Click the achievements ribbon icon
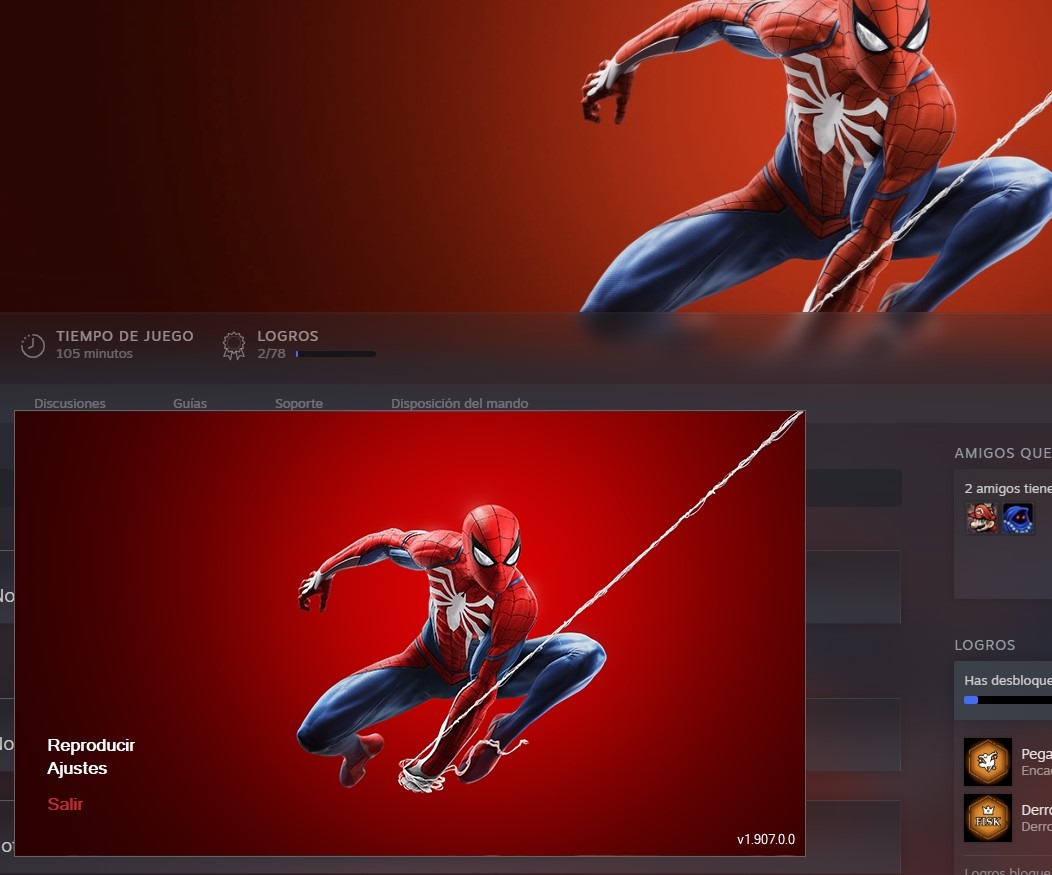Screen dimensions: 1052x875 233,345
